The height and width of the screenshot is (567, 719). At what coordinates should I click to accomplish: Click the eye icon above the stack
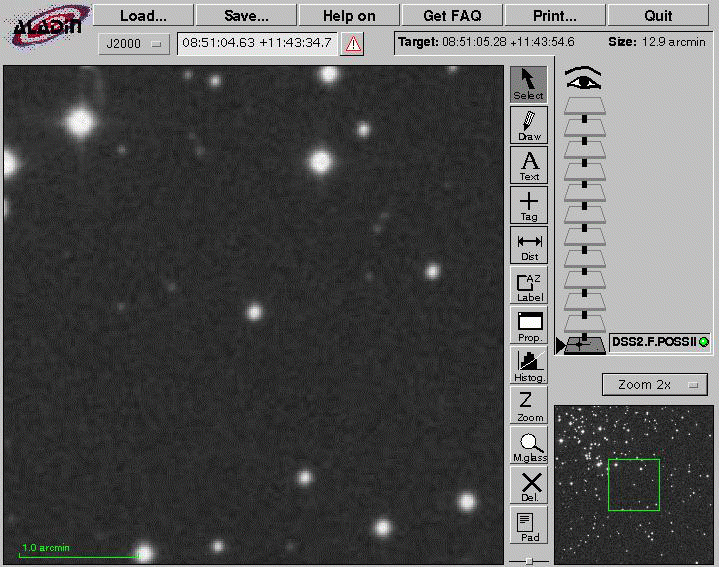[x=583, y=78]
